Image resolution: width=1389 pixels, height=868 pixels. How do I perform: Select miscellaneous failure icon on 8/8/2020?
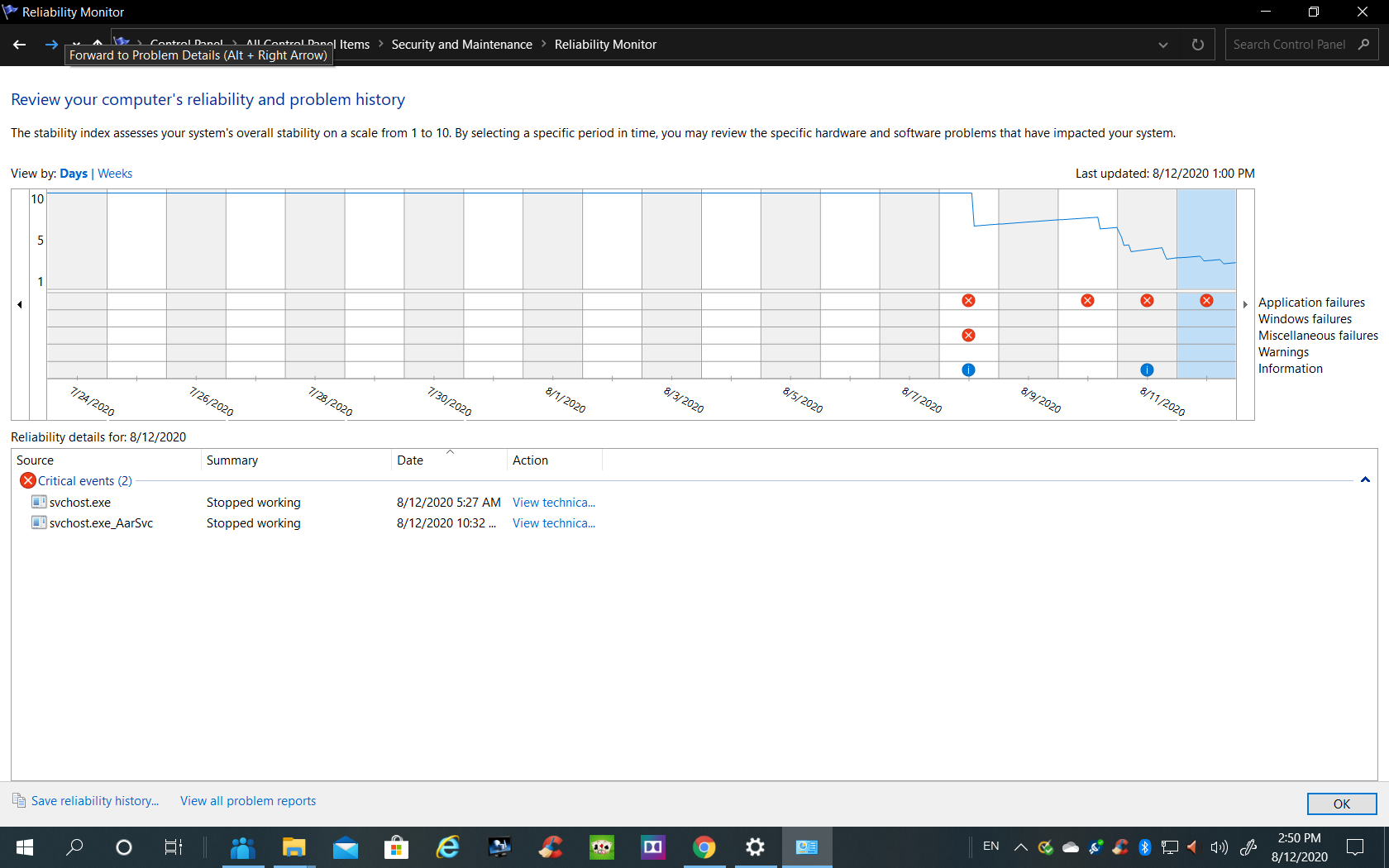969,336
